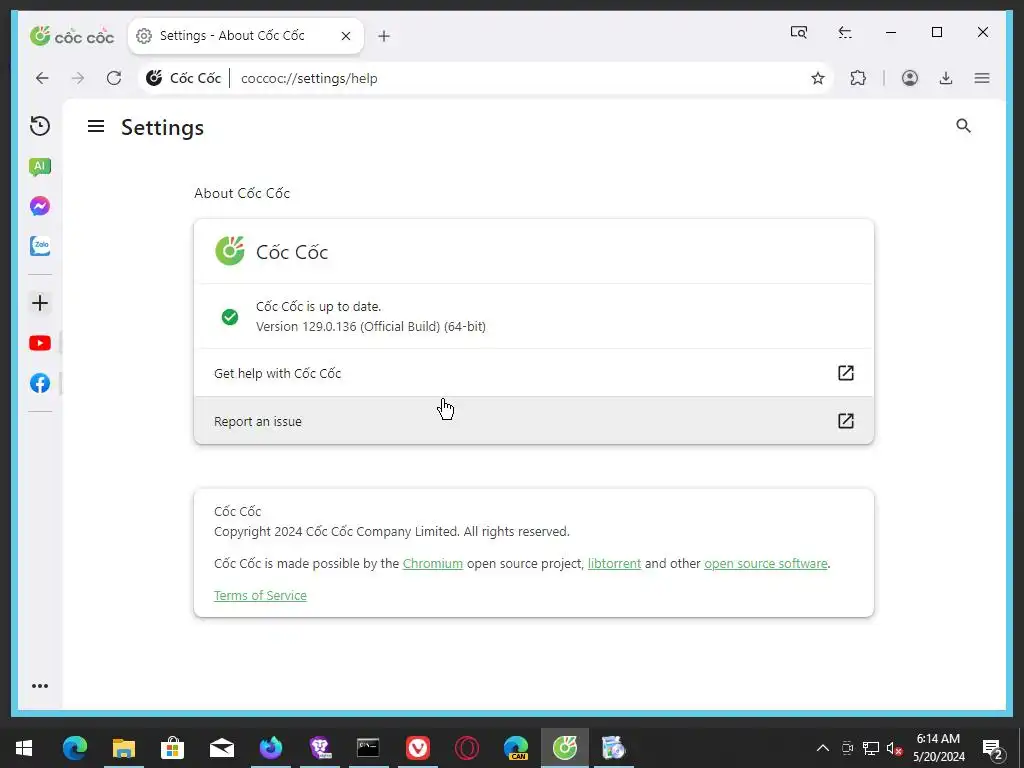Click the Report an issue external icon
Screen dimensions: 1024x768
pyautogui.click(x=846, y=421)
